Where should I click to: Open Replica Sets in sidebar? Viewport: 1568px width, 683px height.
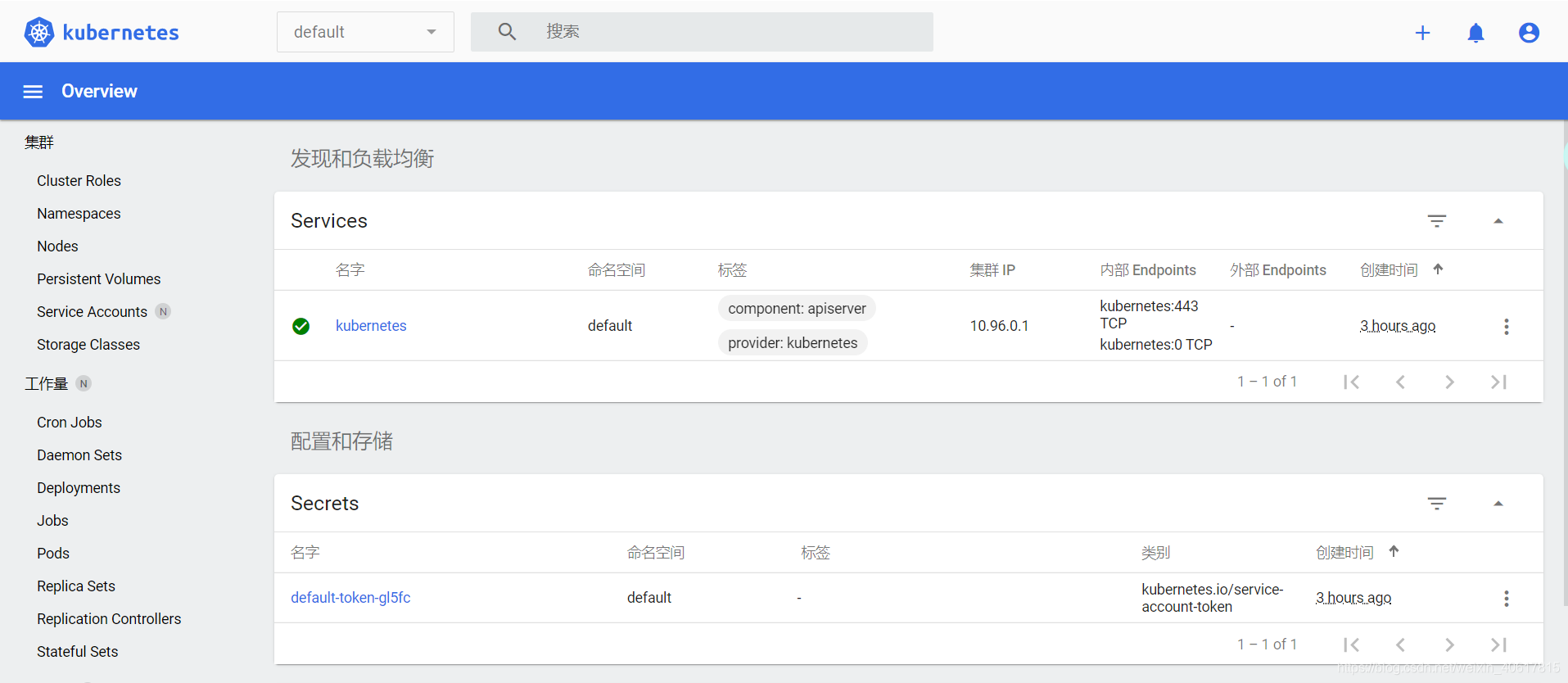pos(76,586)
